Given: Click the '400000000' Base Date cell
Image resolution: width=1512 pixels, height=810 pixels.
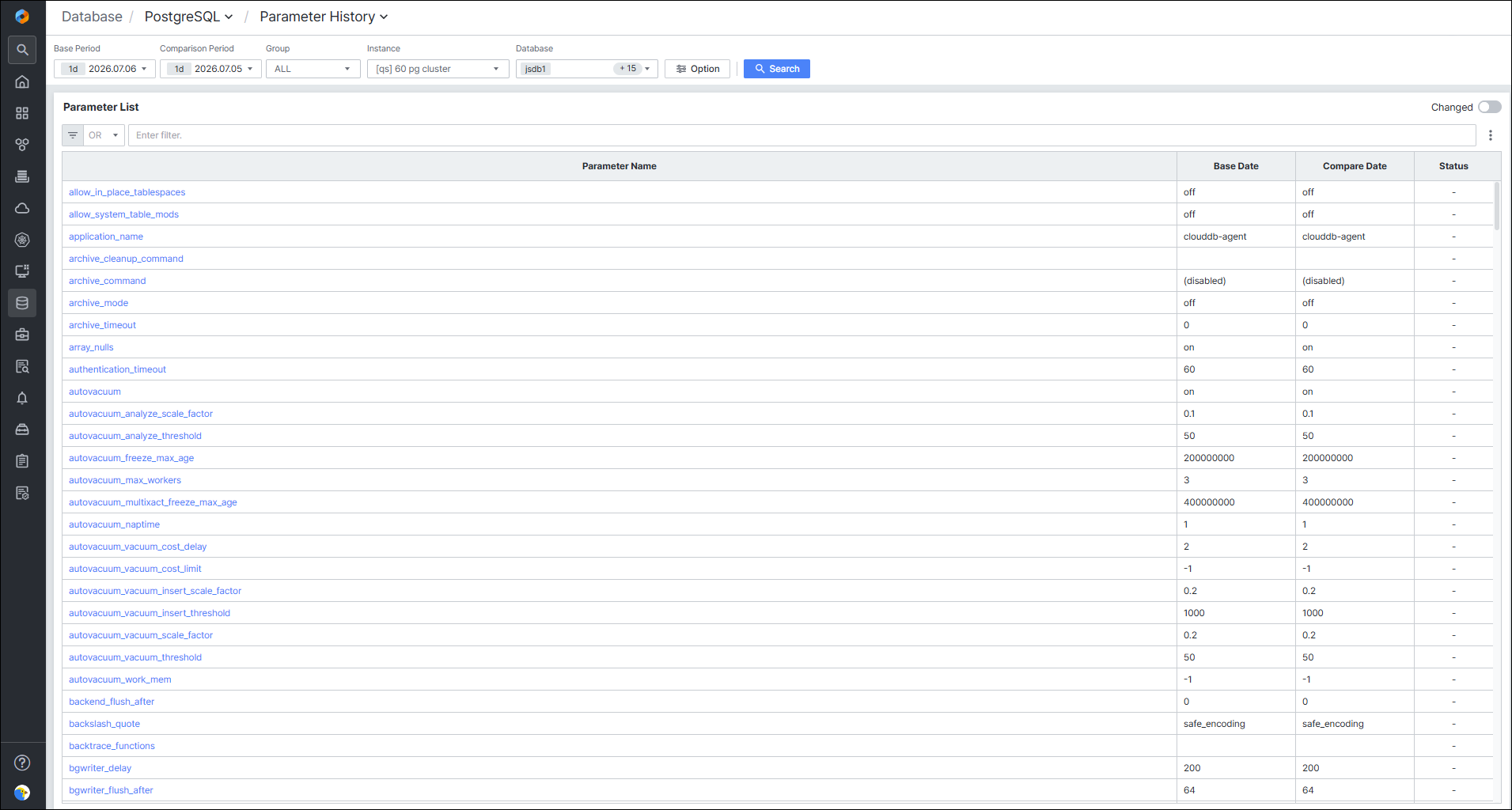Looking at the screenshot, I should pos(1236,502).
